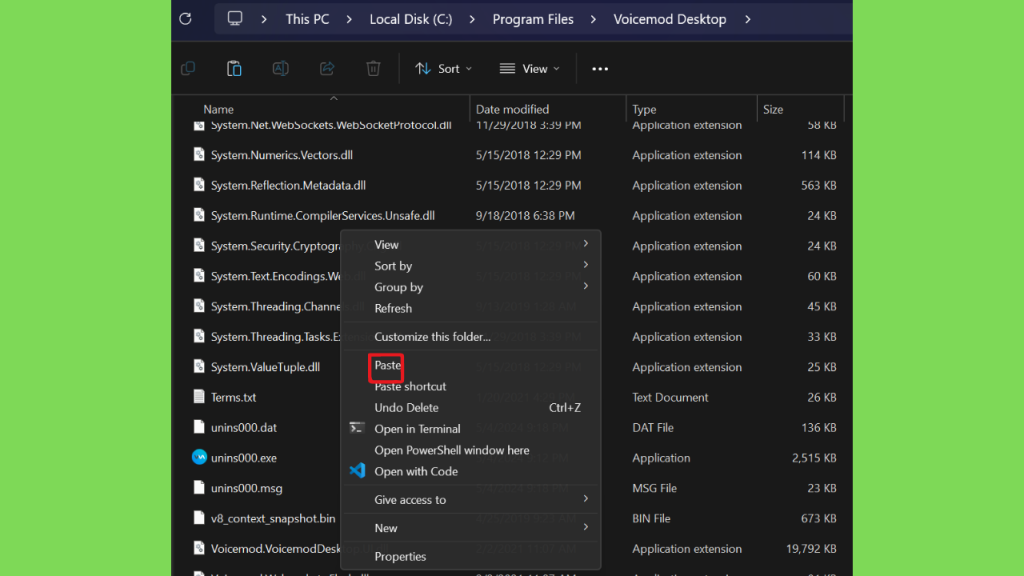Click the Delete trash icon in toolbar
Screen dimensions: 1024x576
(x=374, y=69)
